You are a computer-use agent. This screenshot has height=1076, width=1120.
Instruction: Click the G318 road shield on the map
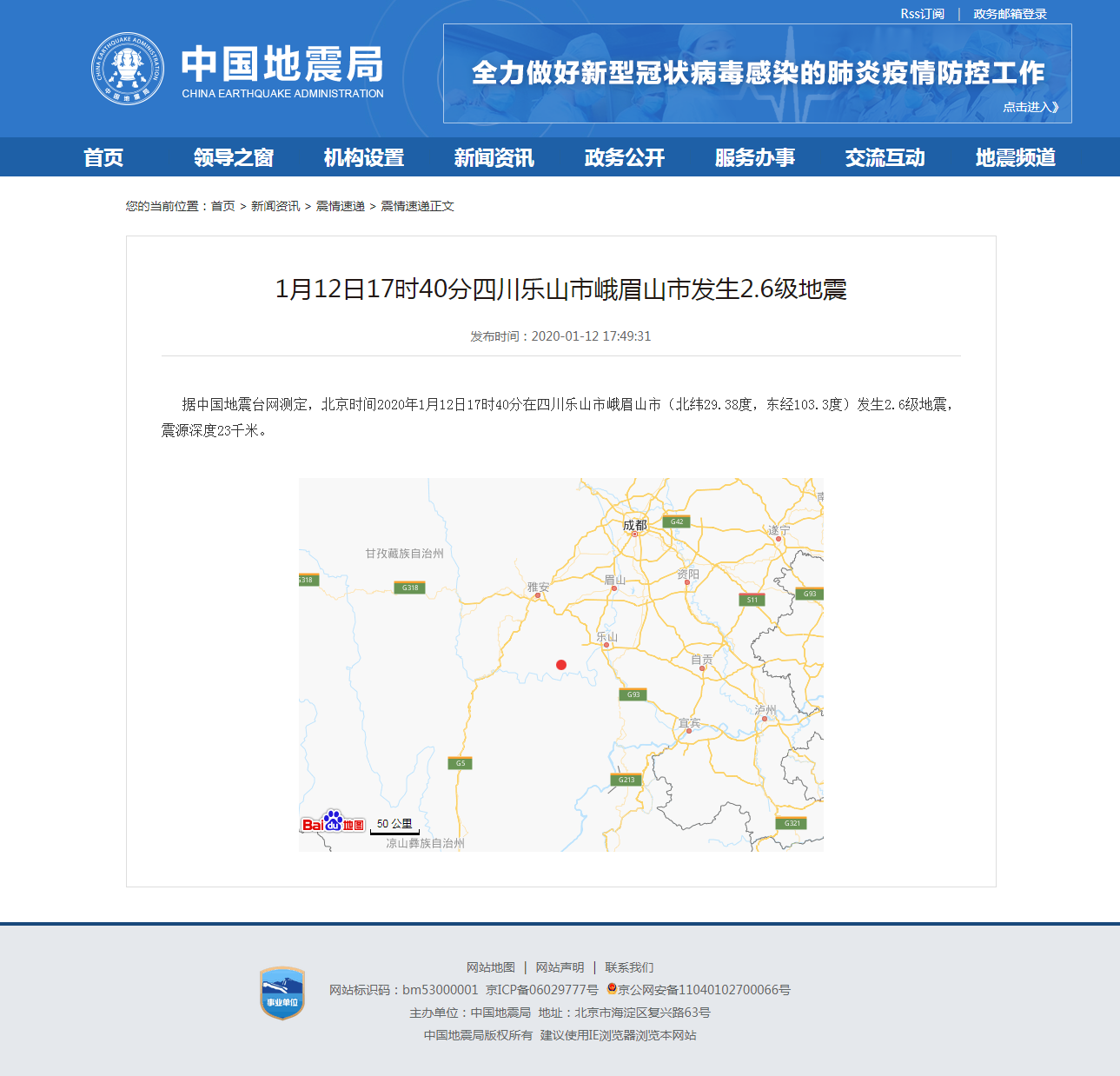408,588
